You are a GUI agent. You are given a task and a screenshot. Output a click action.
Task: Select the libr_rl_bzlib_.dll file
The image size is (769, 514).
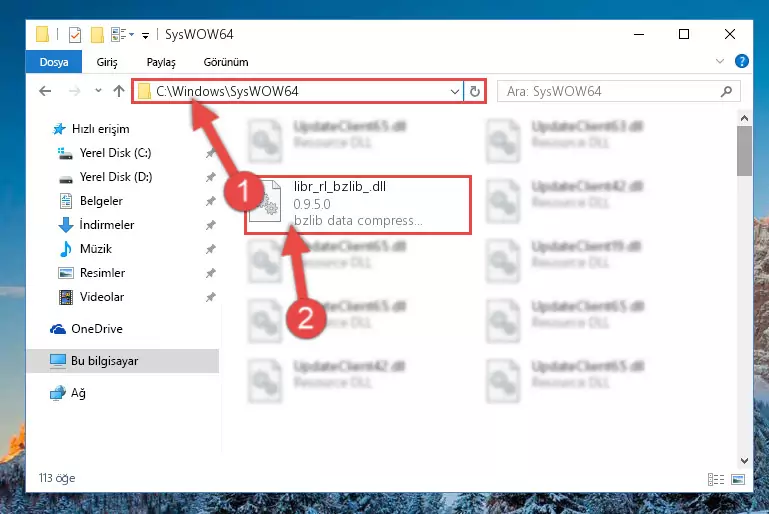coord(358,205)
